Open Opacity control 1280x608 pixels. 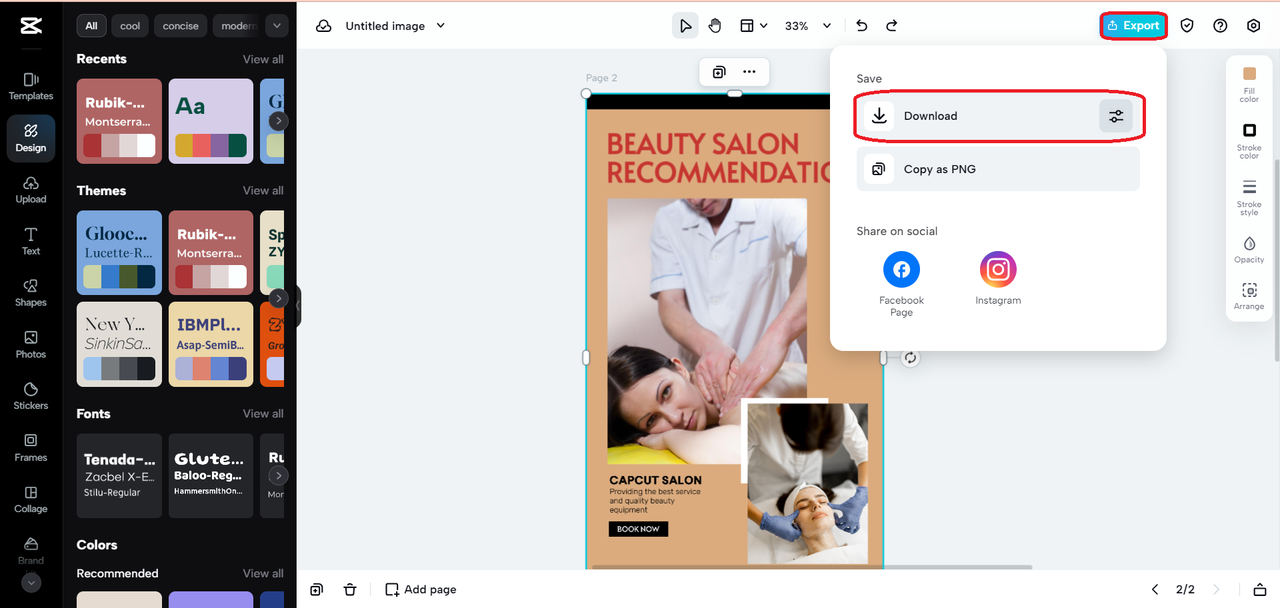tap(1249, 250)
